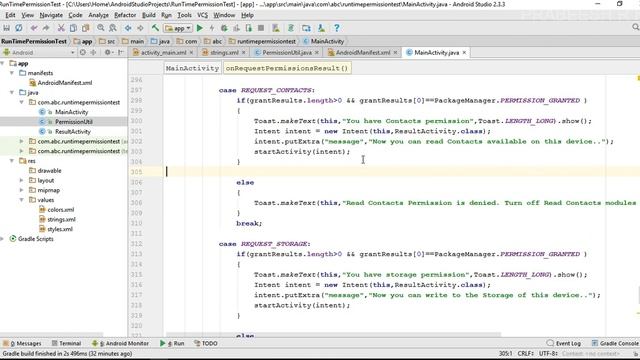Open the Android project view dropdown
This screenshot has height=360, width=640.
point(39,52)
